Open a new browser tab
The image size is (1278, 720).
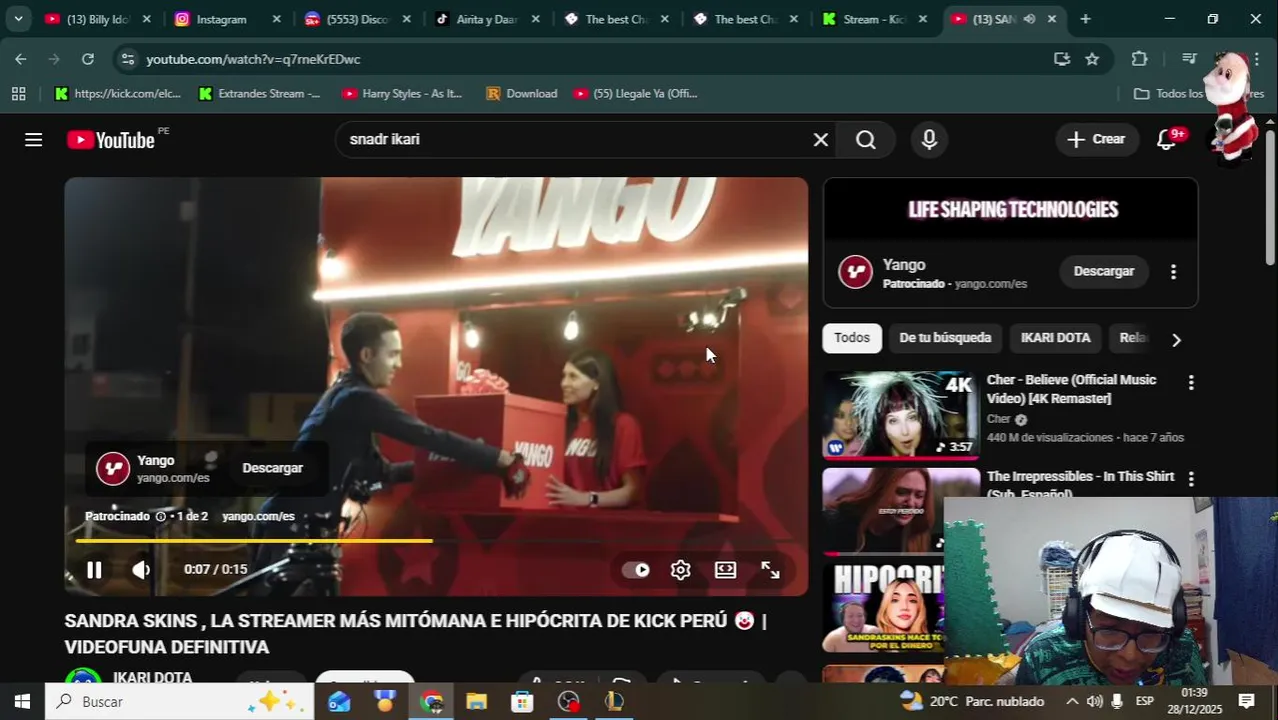pyautogui.click(x=1085, y=19)
